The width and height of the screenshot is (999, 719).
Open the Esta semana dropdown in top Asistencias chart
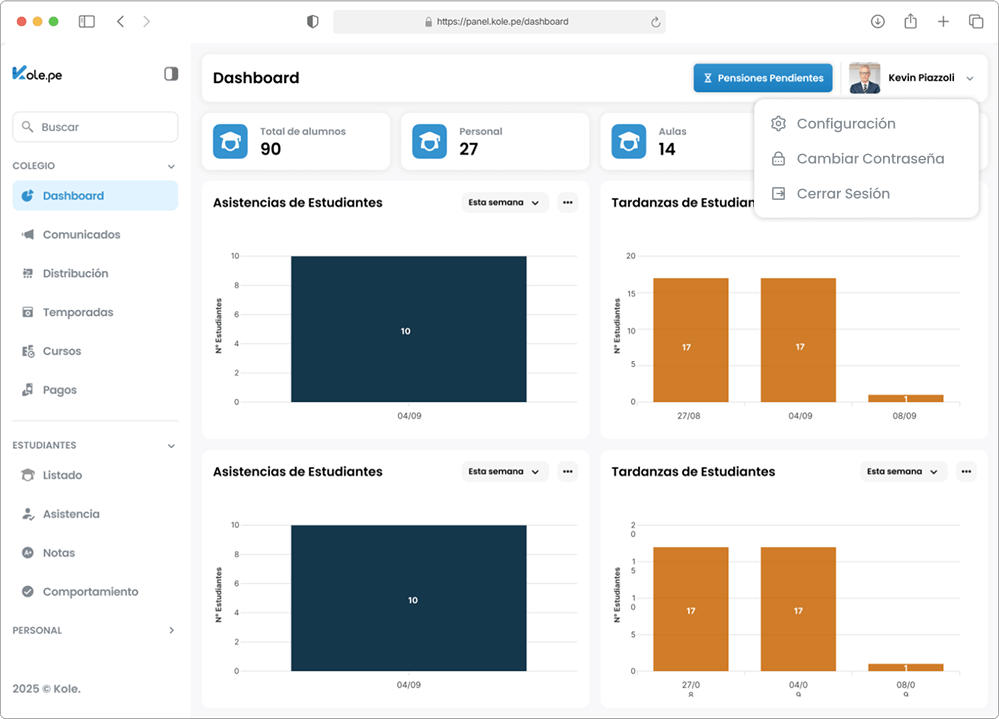(505, 203)
